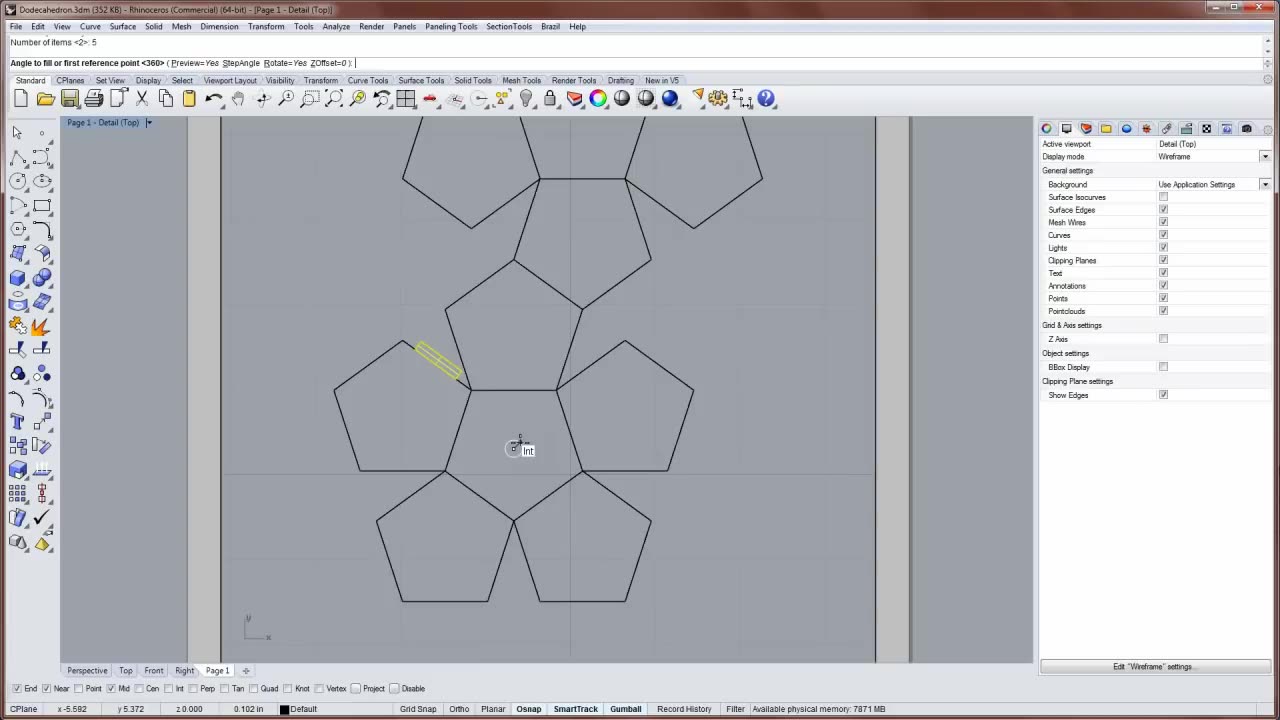Switch to the Curve Tools toolbar tab
The width and height of the screenshot is (1280, 720).
click(x=368, y=80)
